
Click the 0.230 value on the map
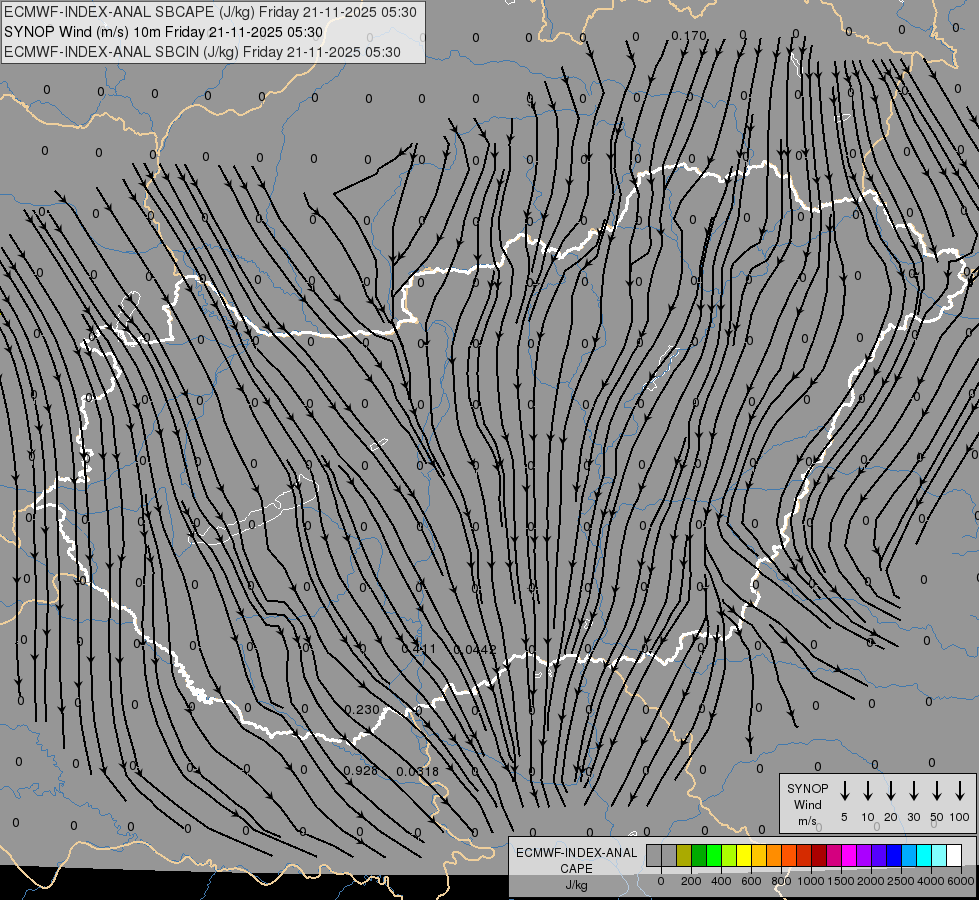[x=362, y=710]
